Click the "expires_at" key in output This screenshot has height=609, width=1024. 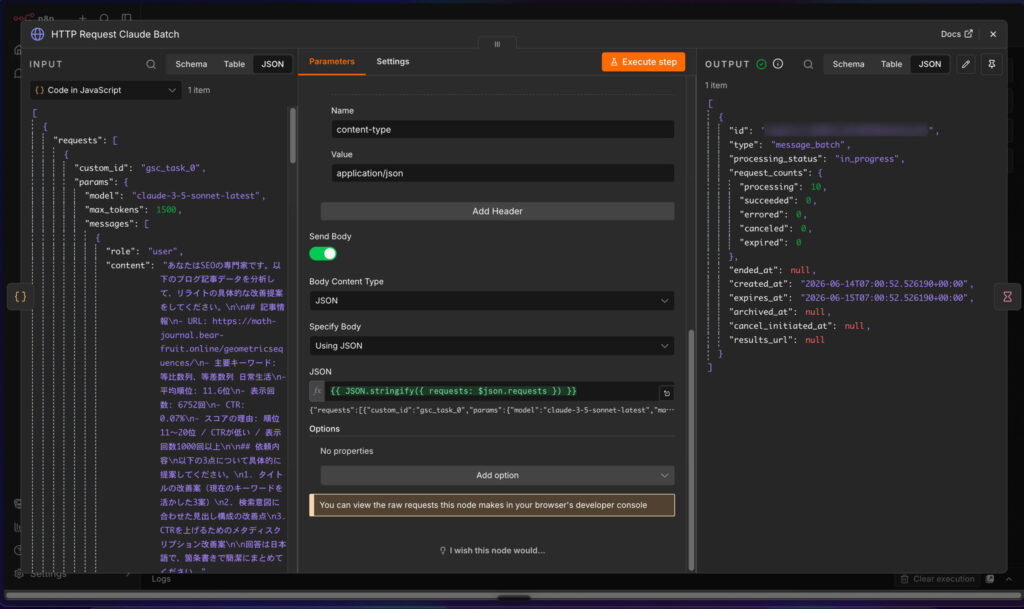pos(760,298)
